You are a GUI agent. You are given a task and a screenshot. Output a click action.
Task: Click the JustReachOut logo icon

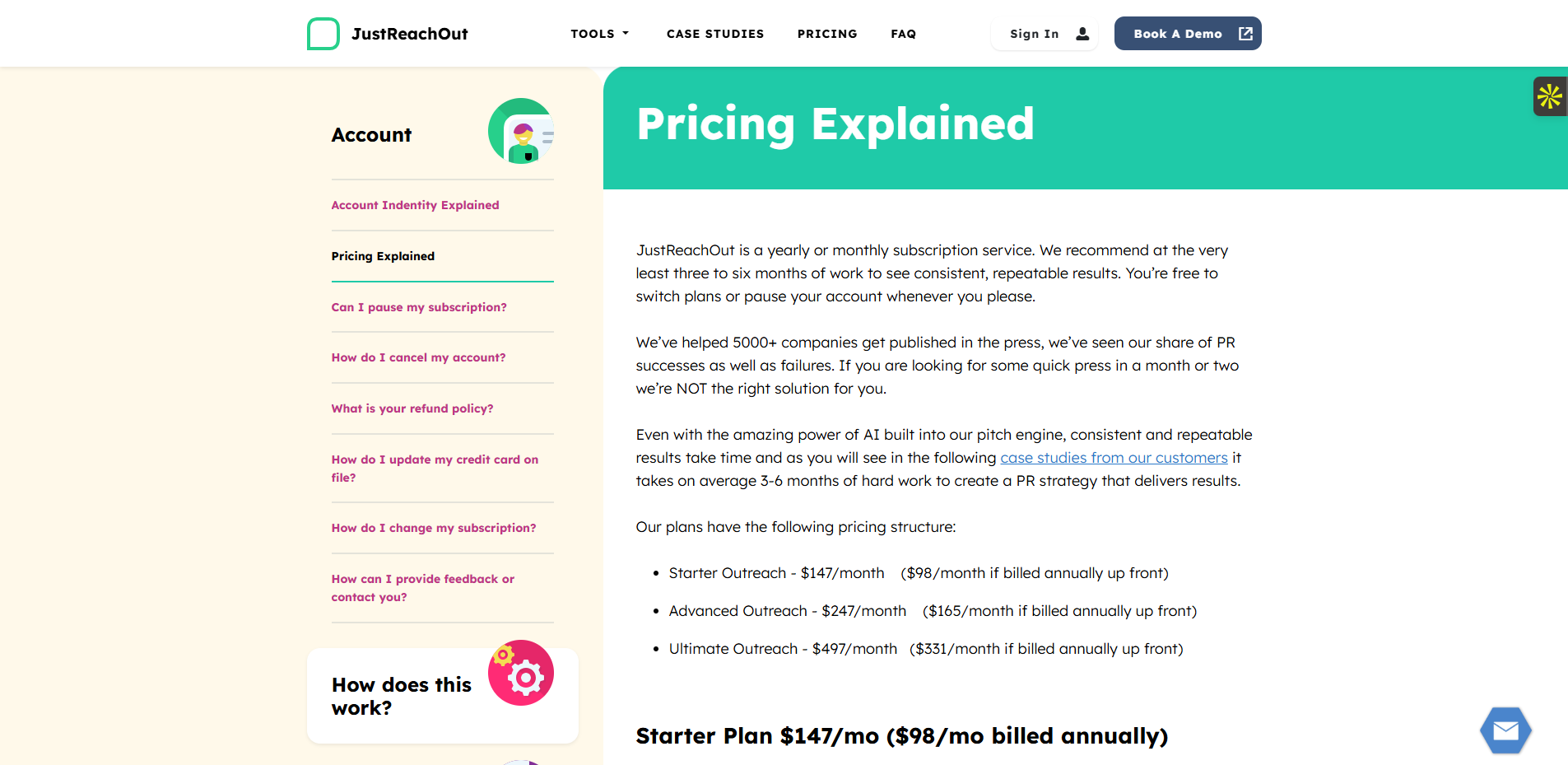point(323,34)
